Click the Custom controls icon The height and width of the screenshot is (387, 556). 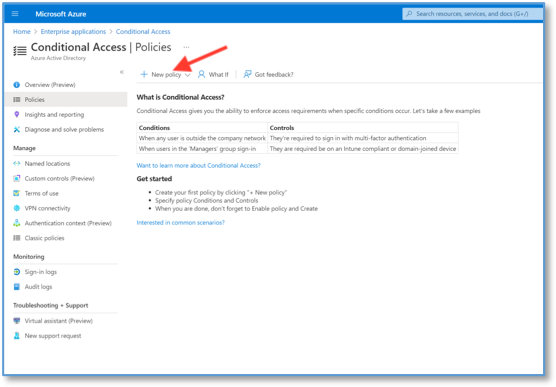pos(16,178)
